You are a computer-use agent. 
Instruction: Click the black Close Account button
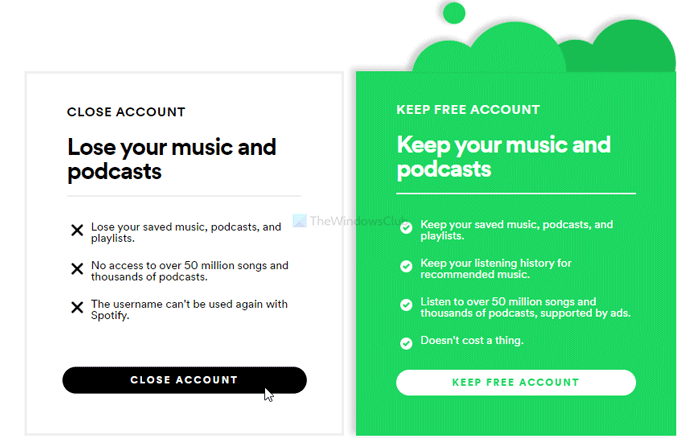[x=184, y=380]
